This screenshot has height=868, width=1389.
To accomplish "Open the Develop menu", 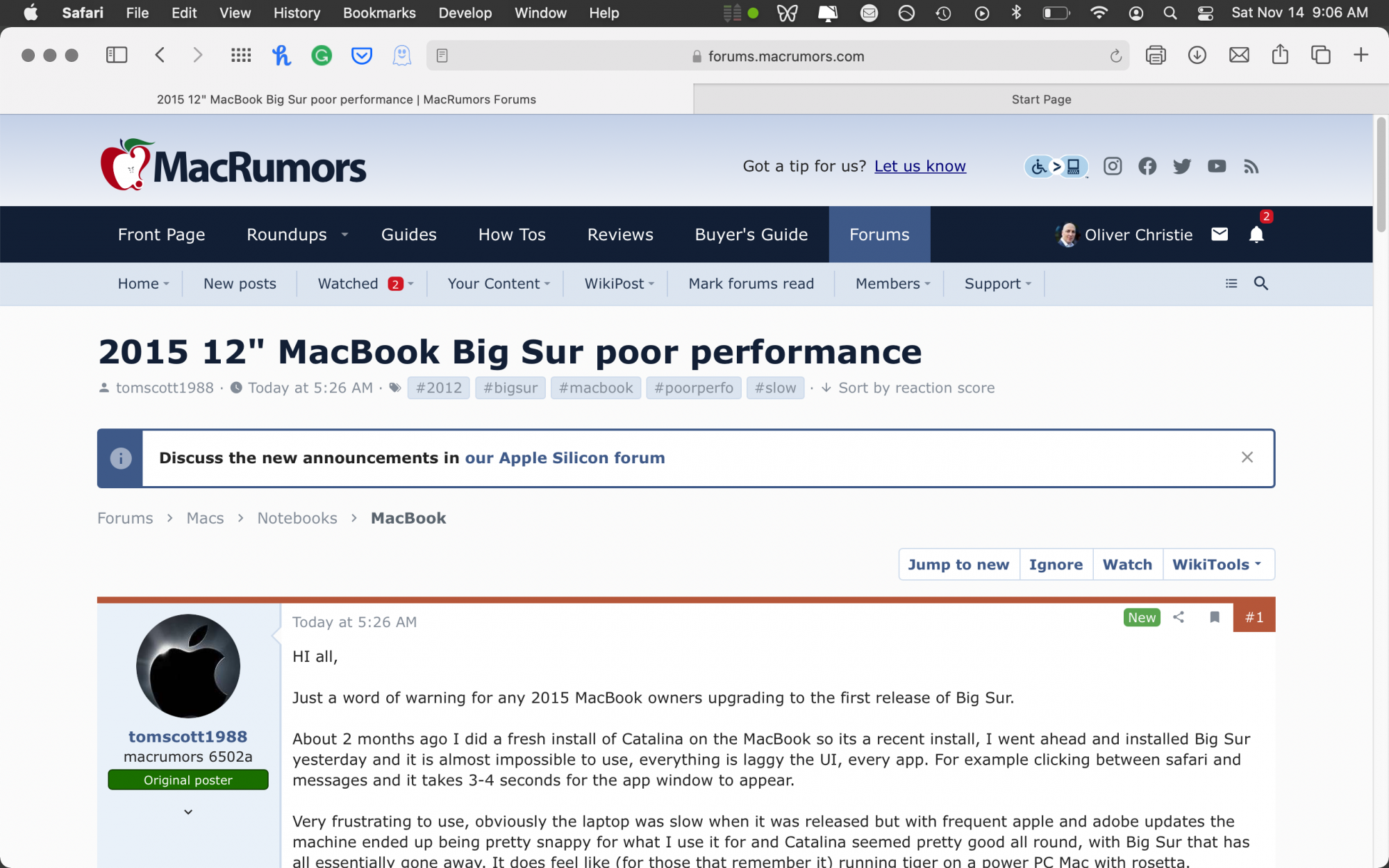I will click(x=465, y=13).
